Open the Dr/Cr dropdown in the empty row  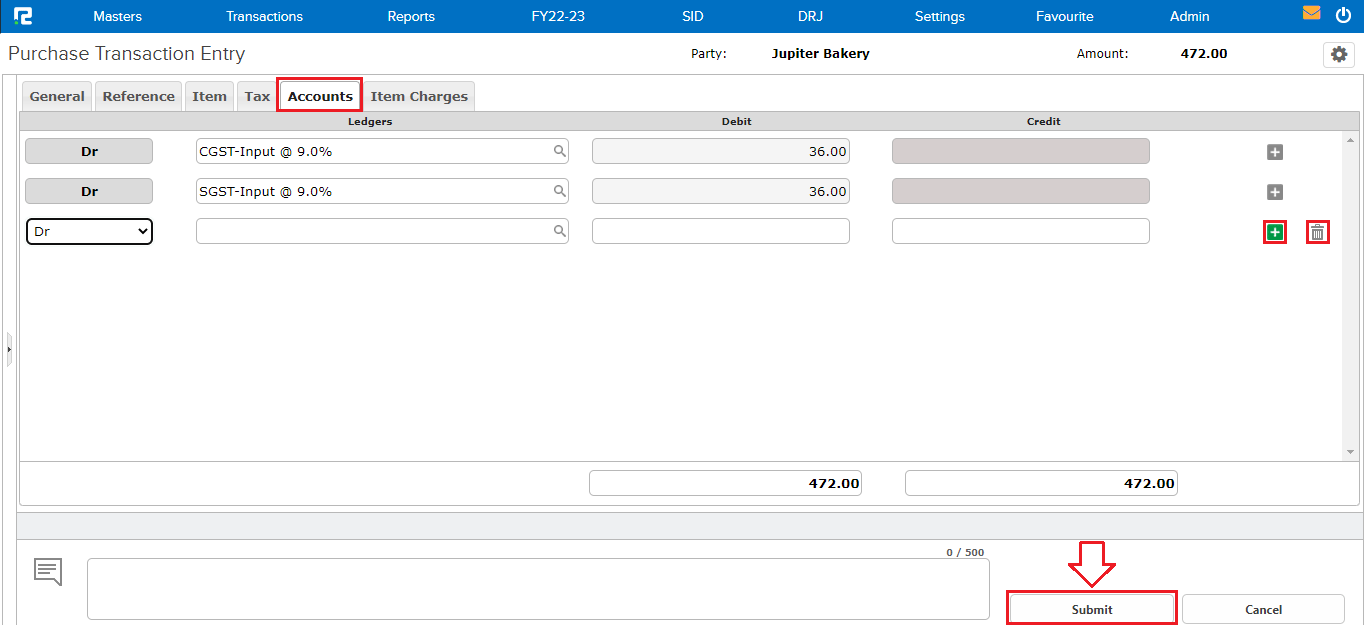[89, 231]
